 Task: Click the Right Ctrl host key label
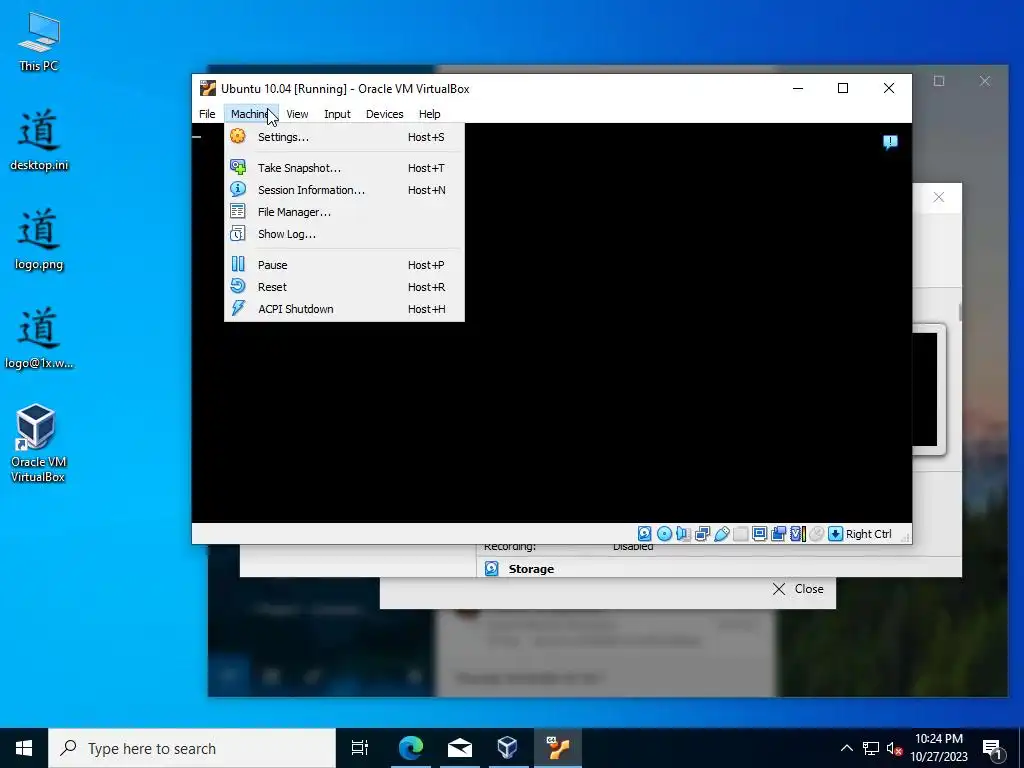click(x=869, y=534)
